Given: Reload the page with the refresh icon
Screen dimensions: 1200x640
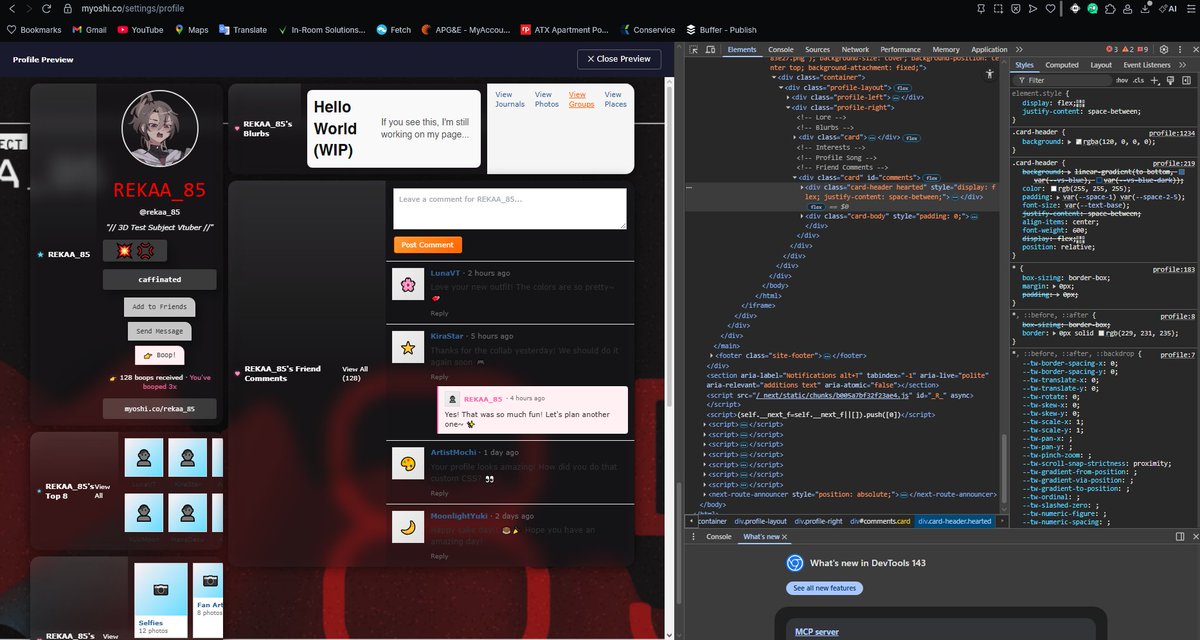Looking at the screenshot, I should [45, 8].
